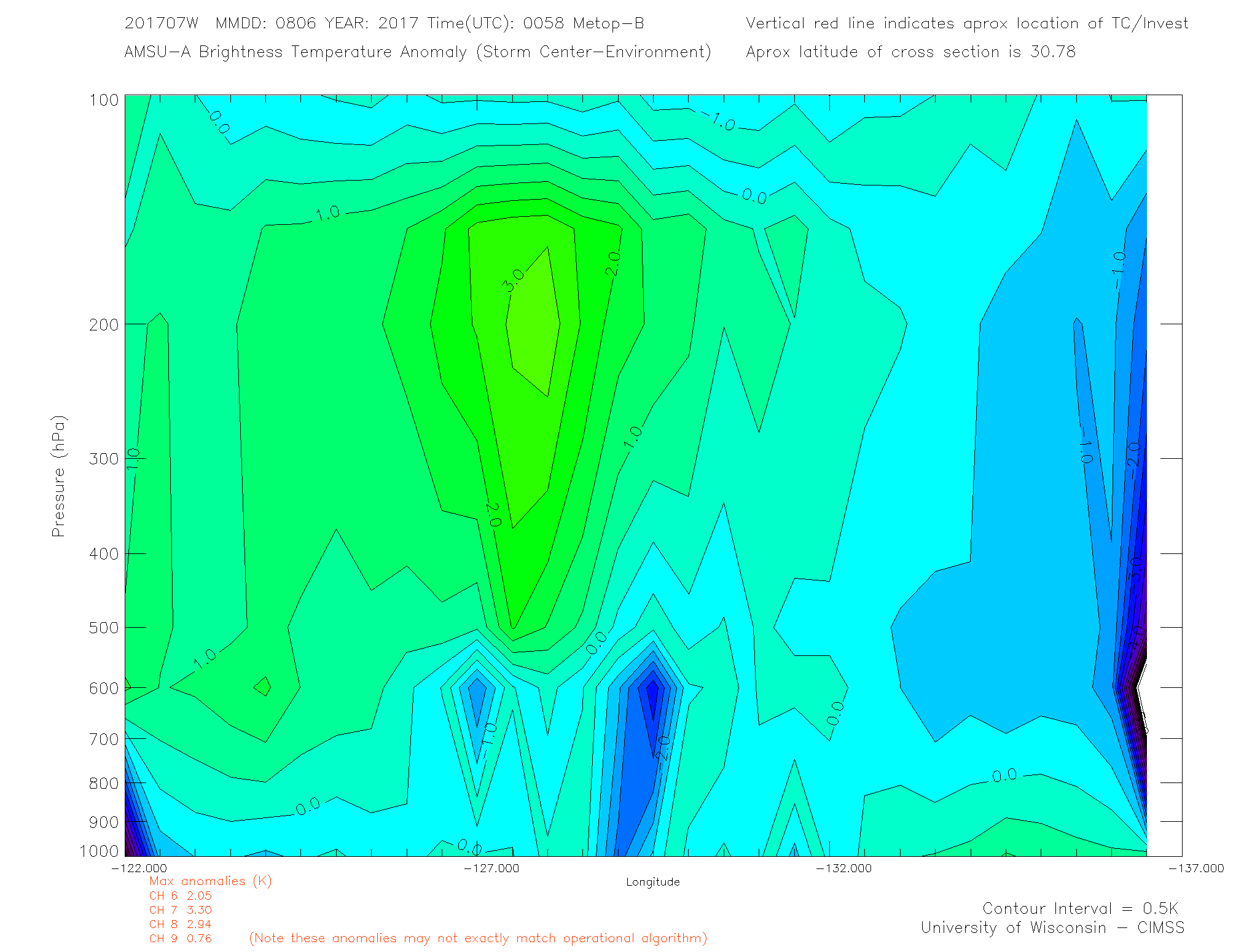Click the 1000 hPa pressure axis label

point(99,851)
